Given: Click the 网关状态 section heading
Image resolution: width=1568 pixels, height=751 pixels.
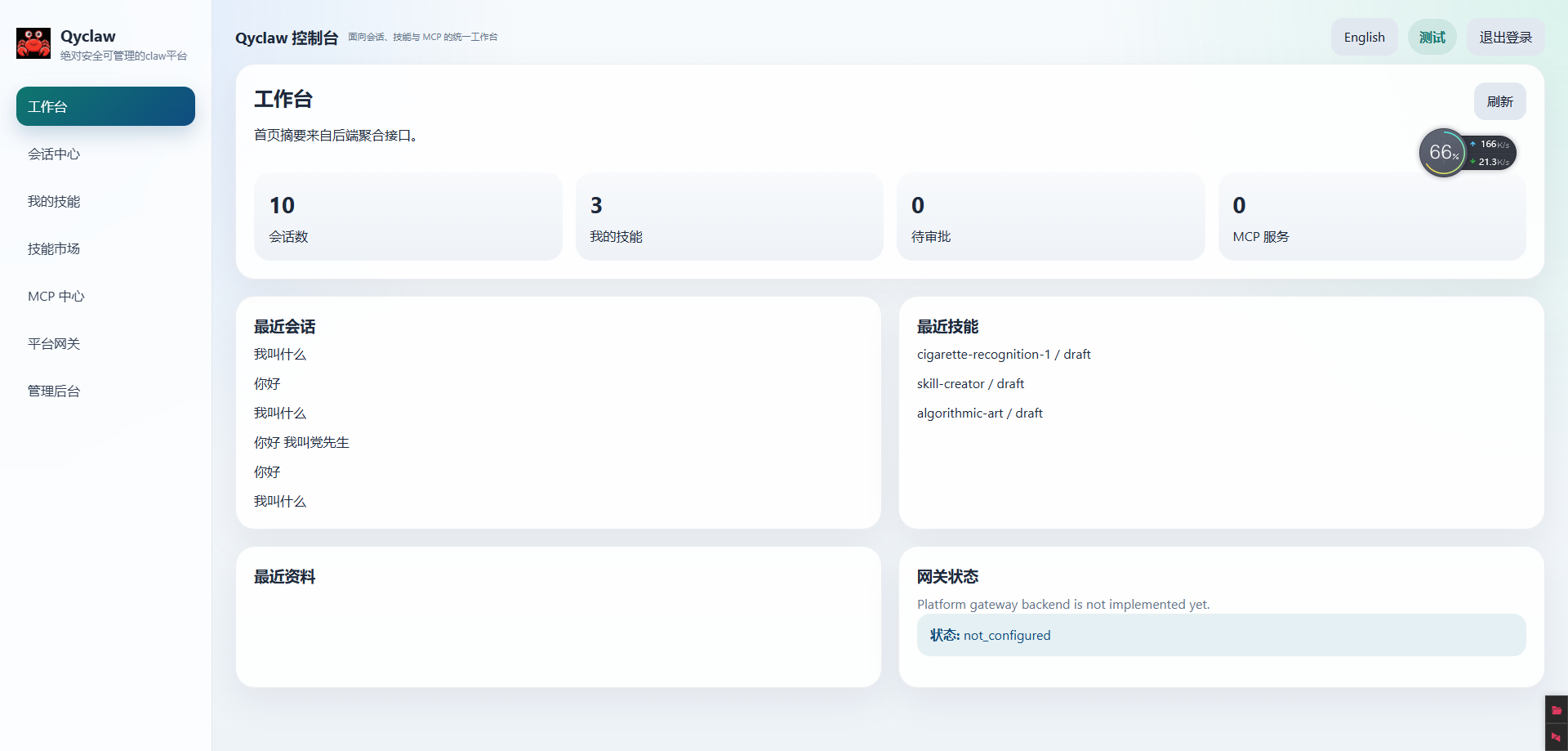Looking at the screenshot, I should point(947,576).
